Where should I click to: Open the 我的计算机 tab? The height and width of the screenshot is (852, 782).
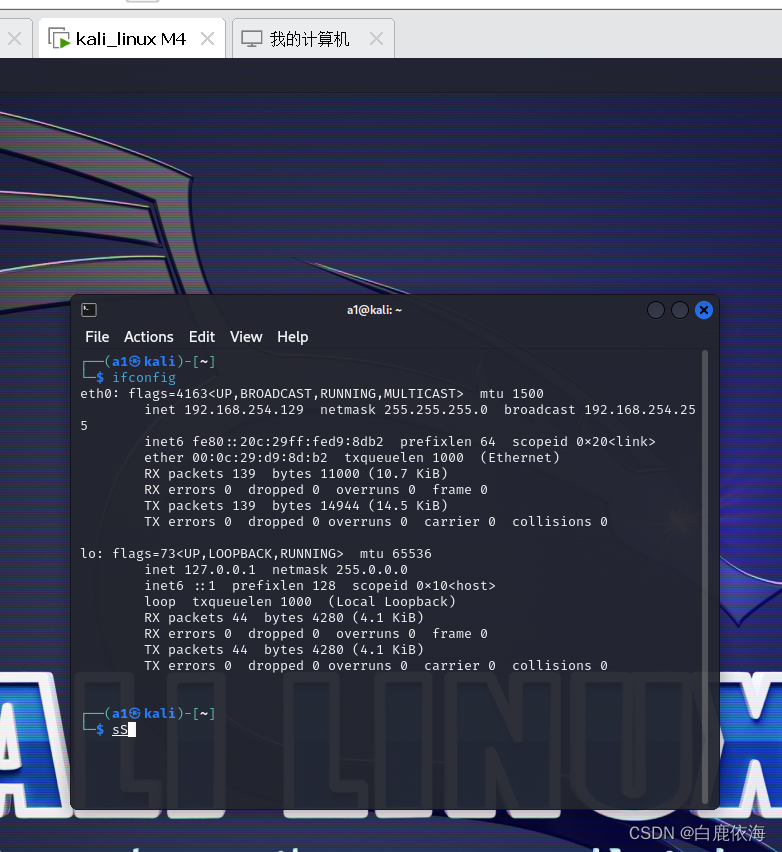[x=312, y=39]
